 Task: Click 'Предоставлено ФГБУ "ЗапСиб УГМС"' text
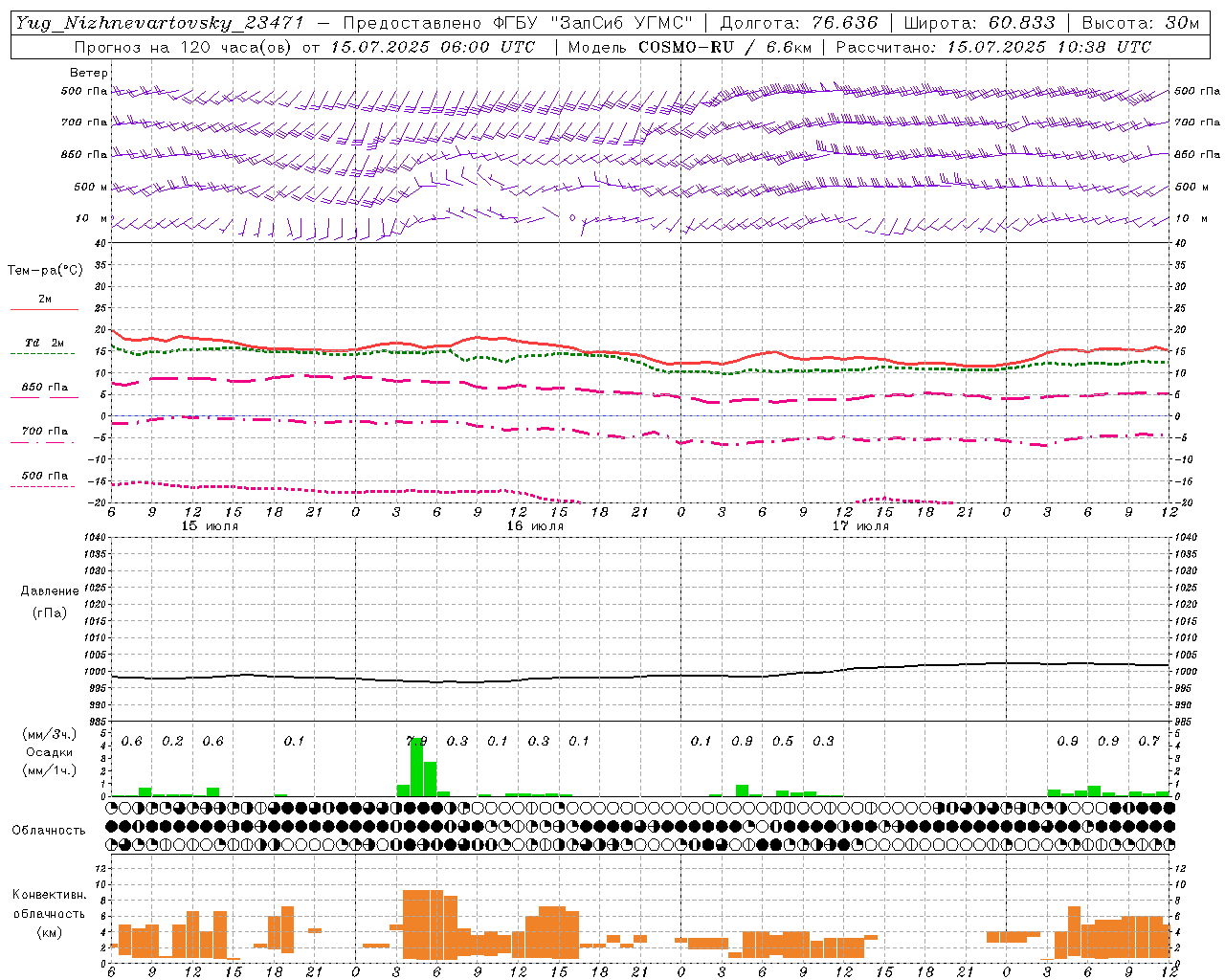(517, 23)
